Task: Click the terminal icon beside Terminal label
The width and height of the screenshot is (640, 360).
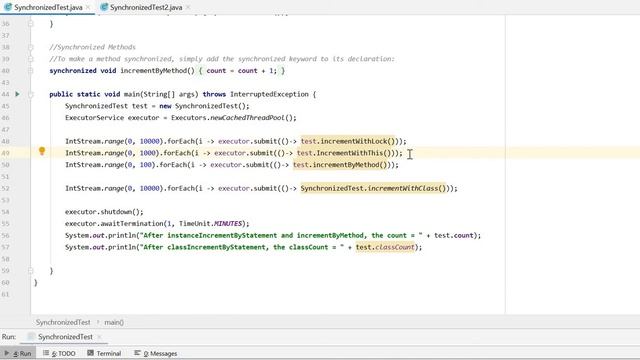Action: tap(90, 353)
